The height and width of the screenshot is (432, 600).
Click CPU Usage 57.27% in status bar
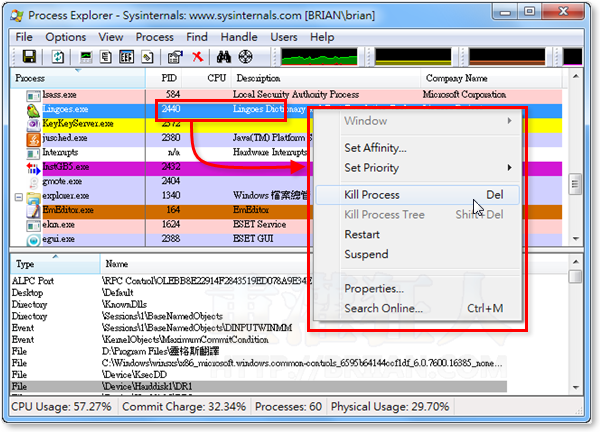point(61,406)
